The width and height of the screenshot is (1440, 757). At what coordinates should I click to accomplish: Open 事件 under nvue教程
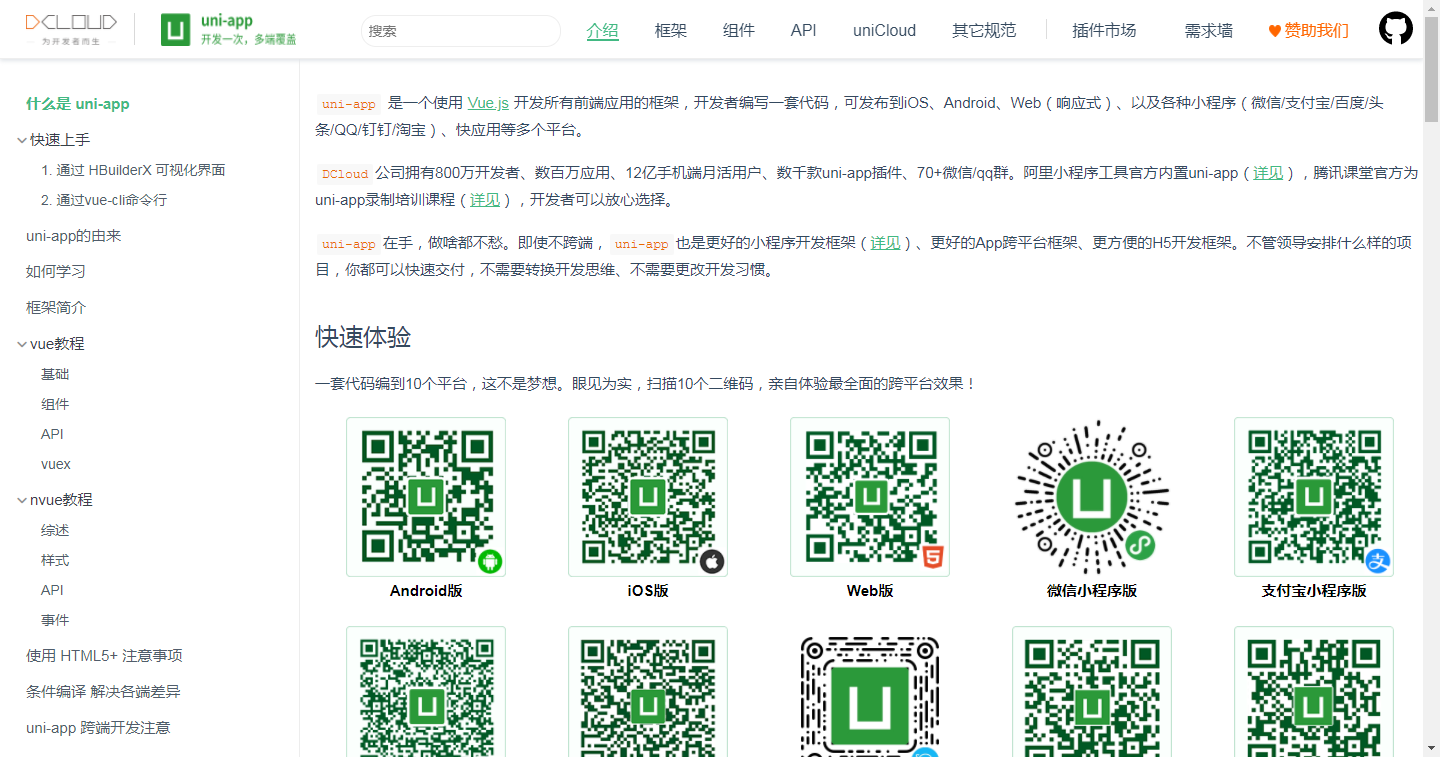coord(55,621)
